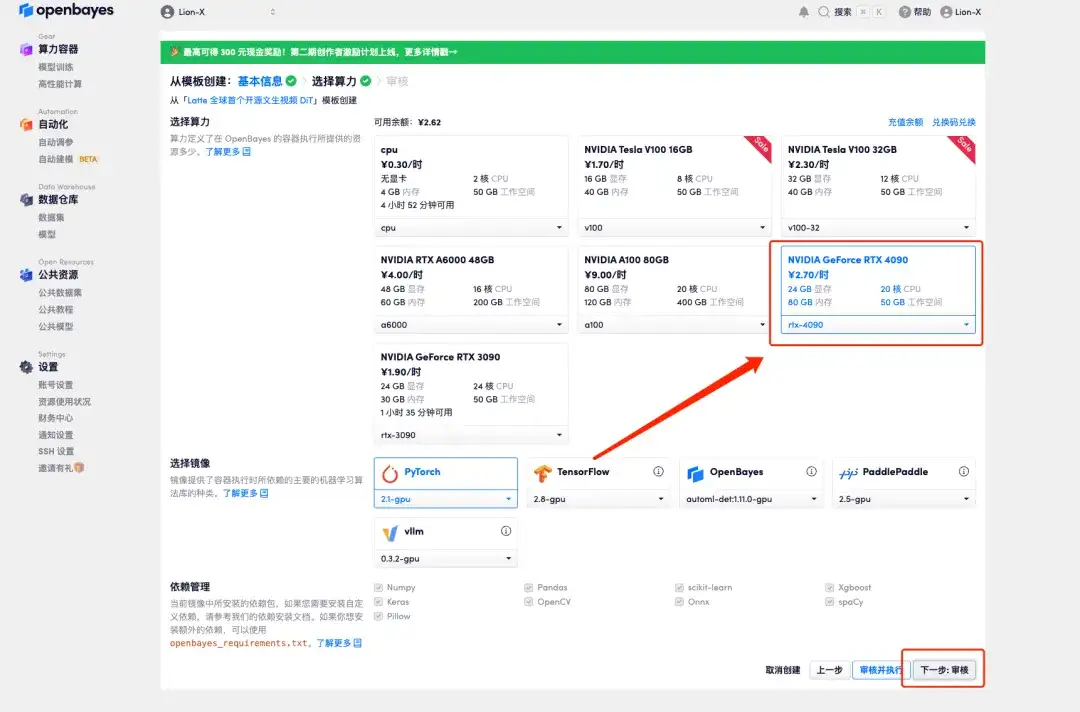
Task: Open the rtx-4090 resource dropdown
Action: coord(877,325)
